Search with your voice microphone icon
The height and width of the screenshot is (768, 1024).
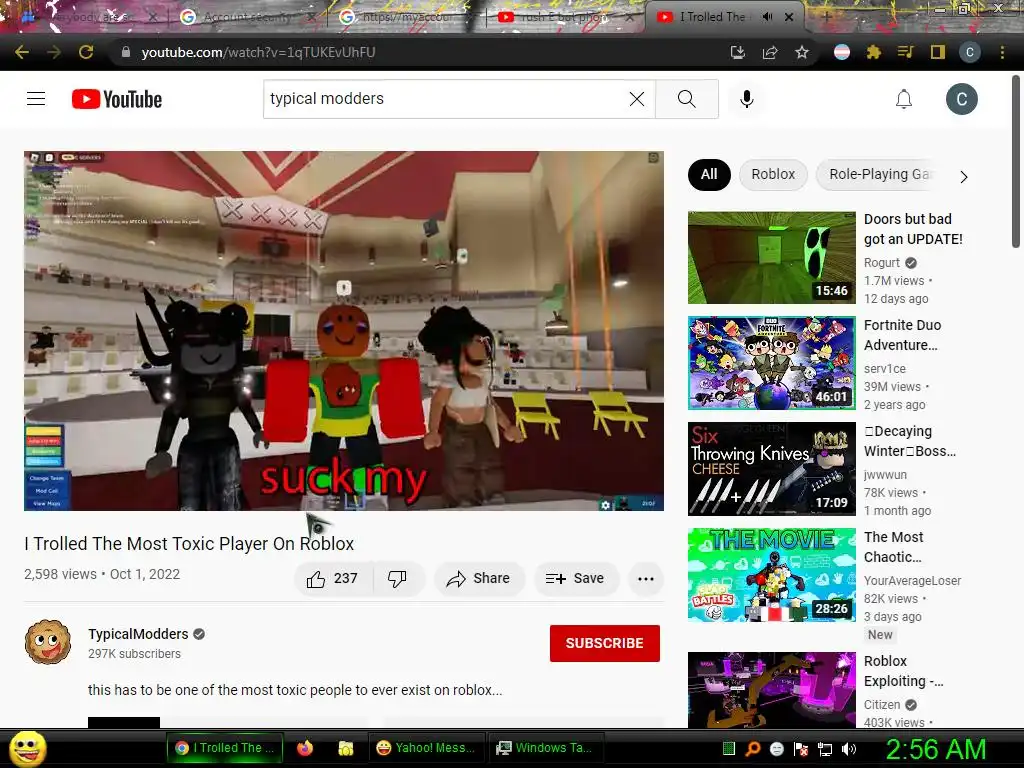(x=746, y=99)
